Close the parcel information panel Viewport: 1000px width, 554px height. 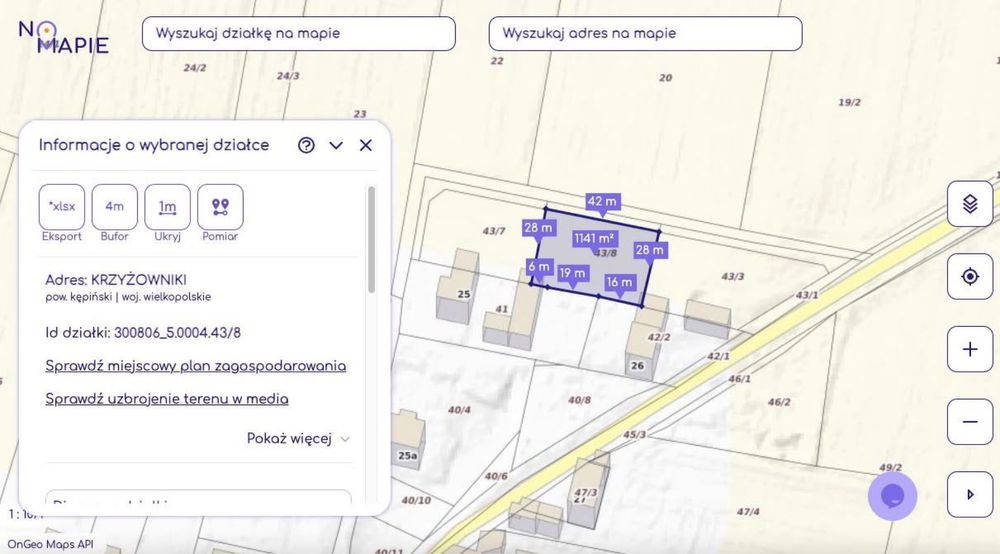[365, 145]
